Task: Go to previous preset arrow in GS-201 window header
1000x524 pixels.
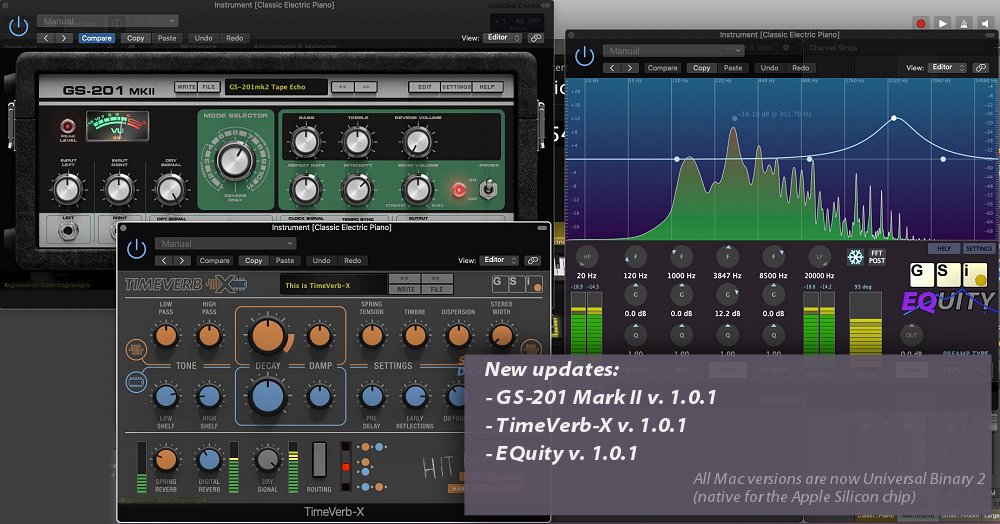Action: click(46, 38)
